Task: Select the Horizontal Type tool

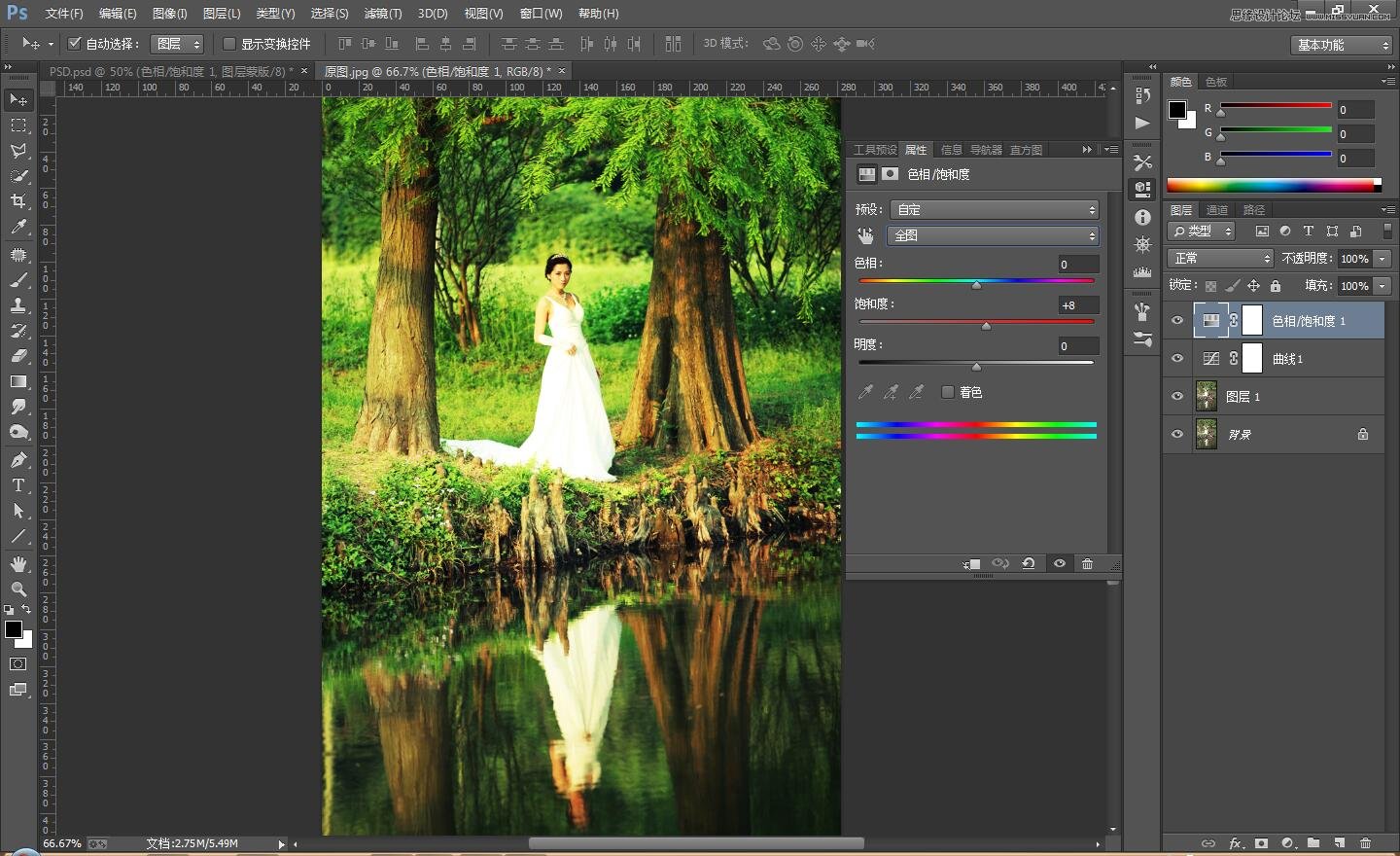Action: click(x=18, y=485)
